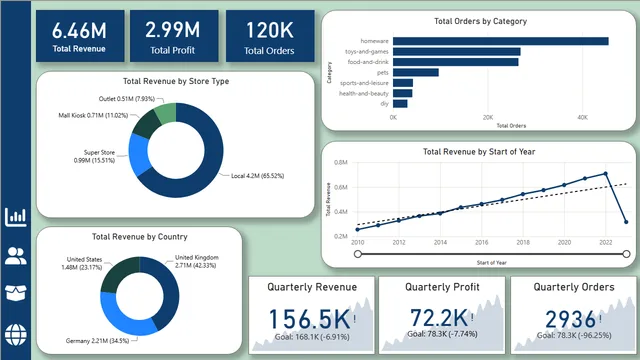640x360 pixels.
Task: Click the Total Revenue 6.46M card
Action: (80, 36)
